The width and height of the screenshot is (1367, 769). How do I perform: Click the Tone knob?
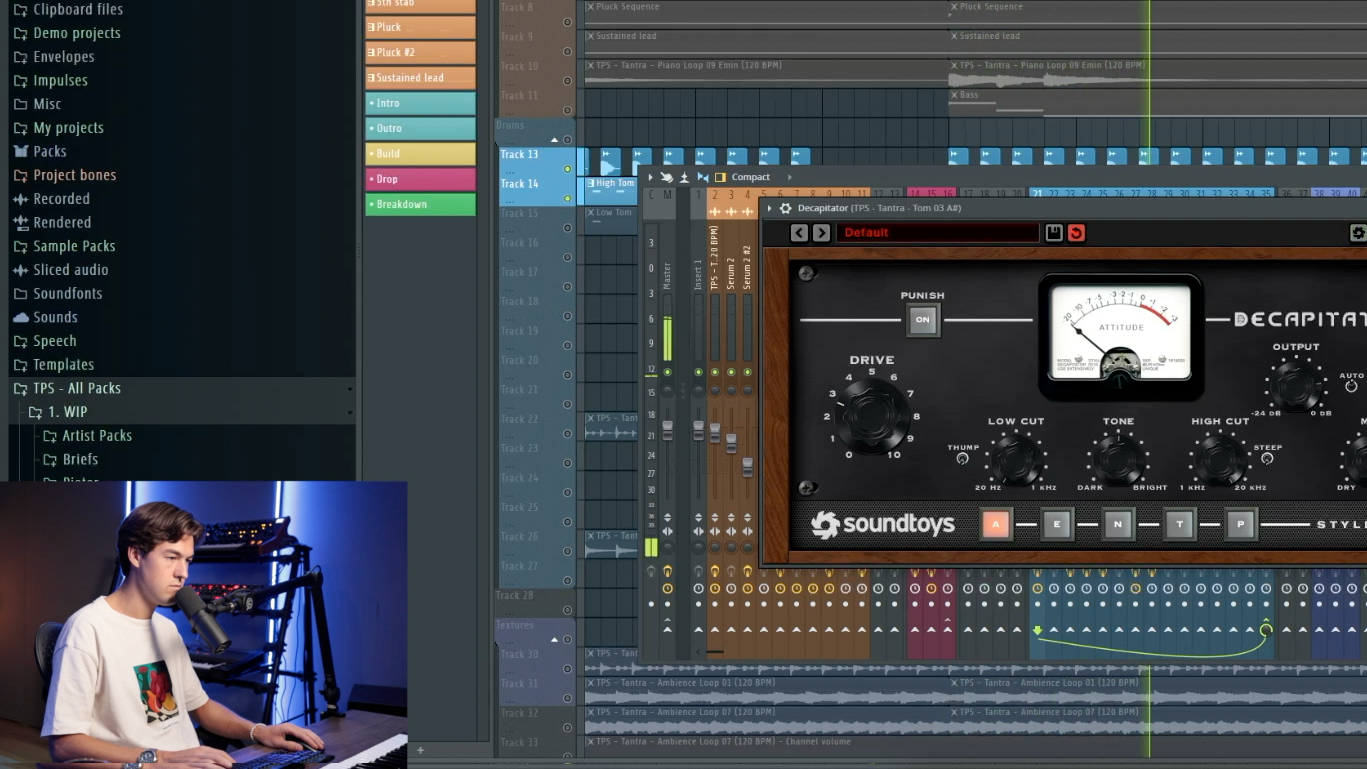(1118, 459)
